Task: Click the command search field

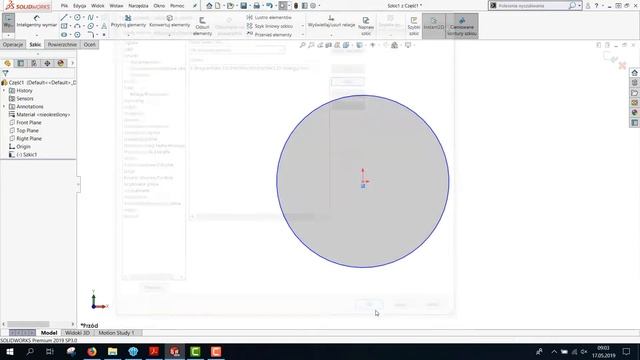Action: click(x=533, y=6)
